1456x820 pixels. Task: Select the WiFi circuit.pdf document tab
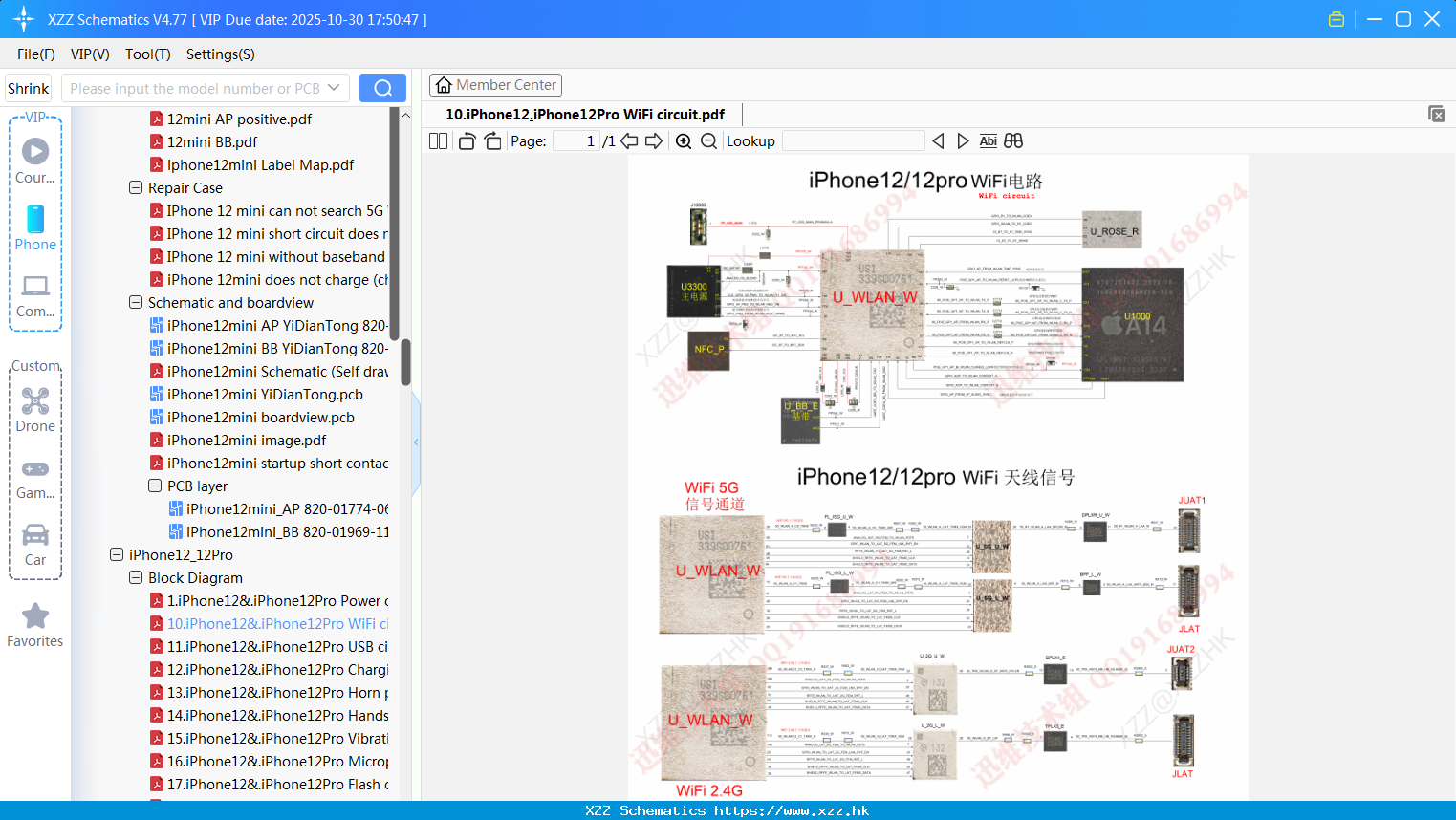point(585,114)
